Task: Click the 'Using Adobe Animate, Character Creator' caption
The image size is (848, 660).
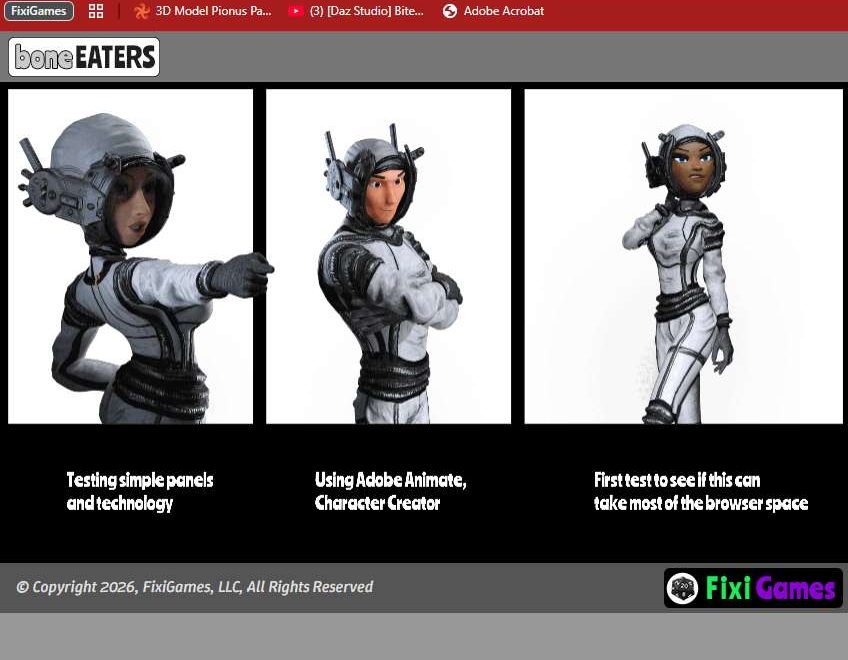Action: click(390, 491)
